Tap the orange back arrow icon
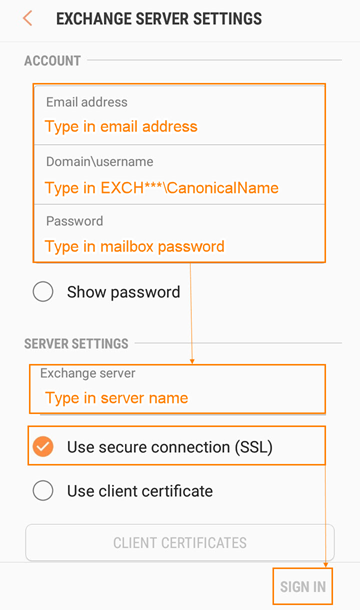 pos(28,18)
